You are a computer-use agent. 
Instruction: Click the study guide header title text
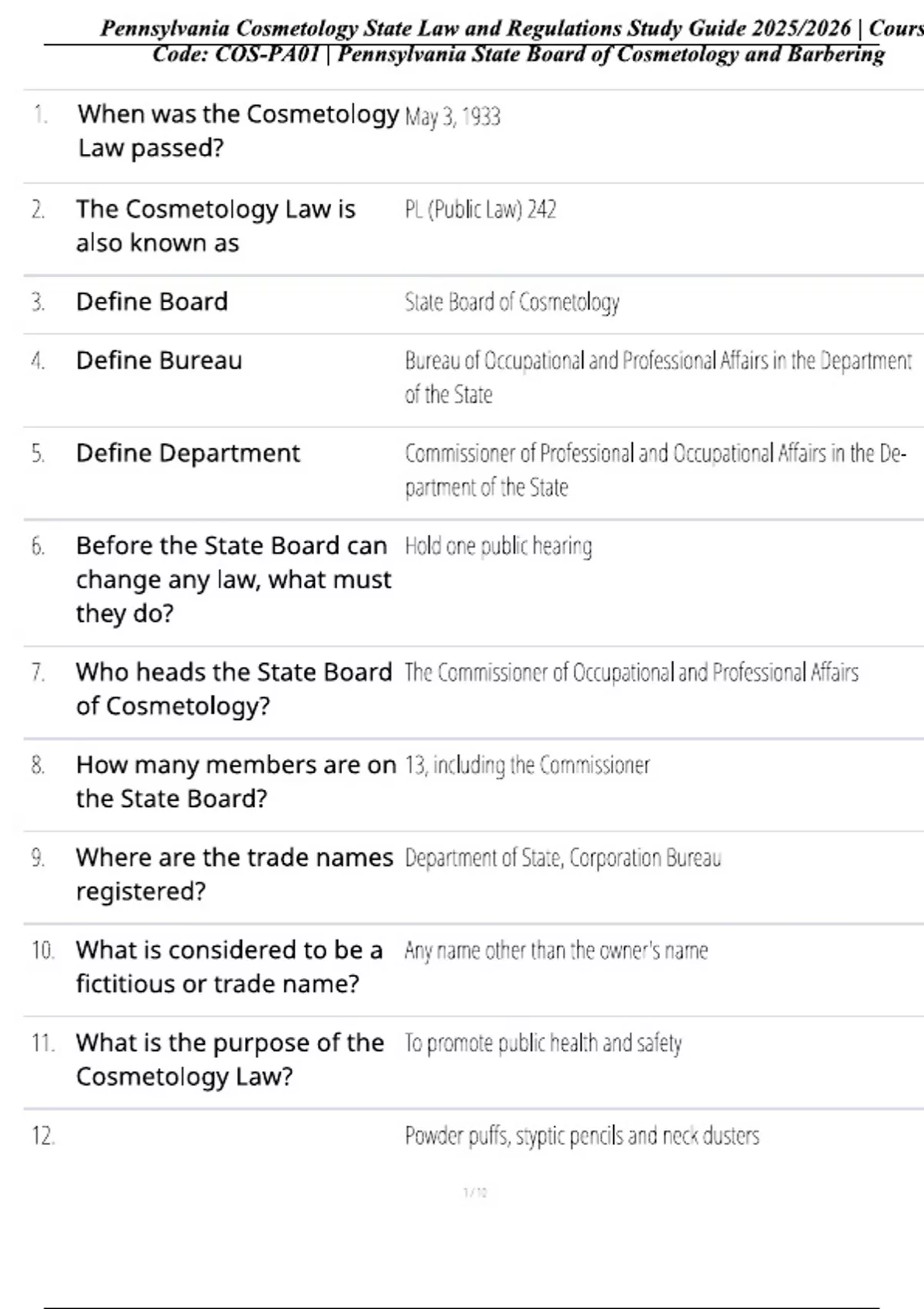512,42
